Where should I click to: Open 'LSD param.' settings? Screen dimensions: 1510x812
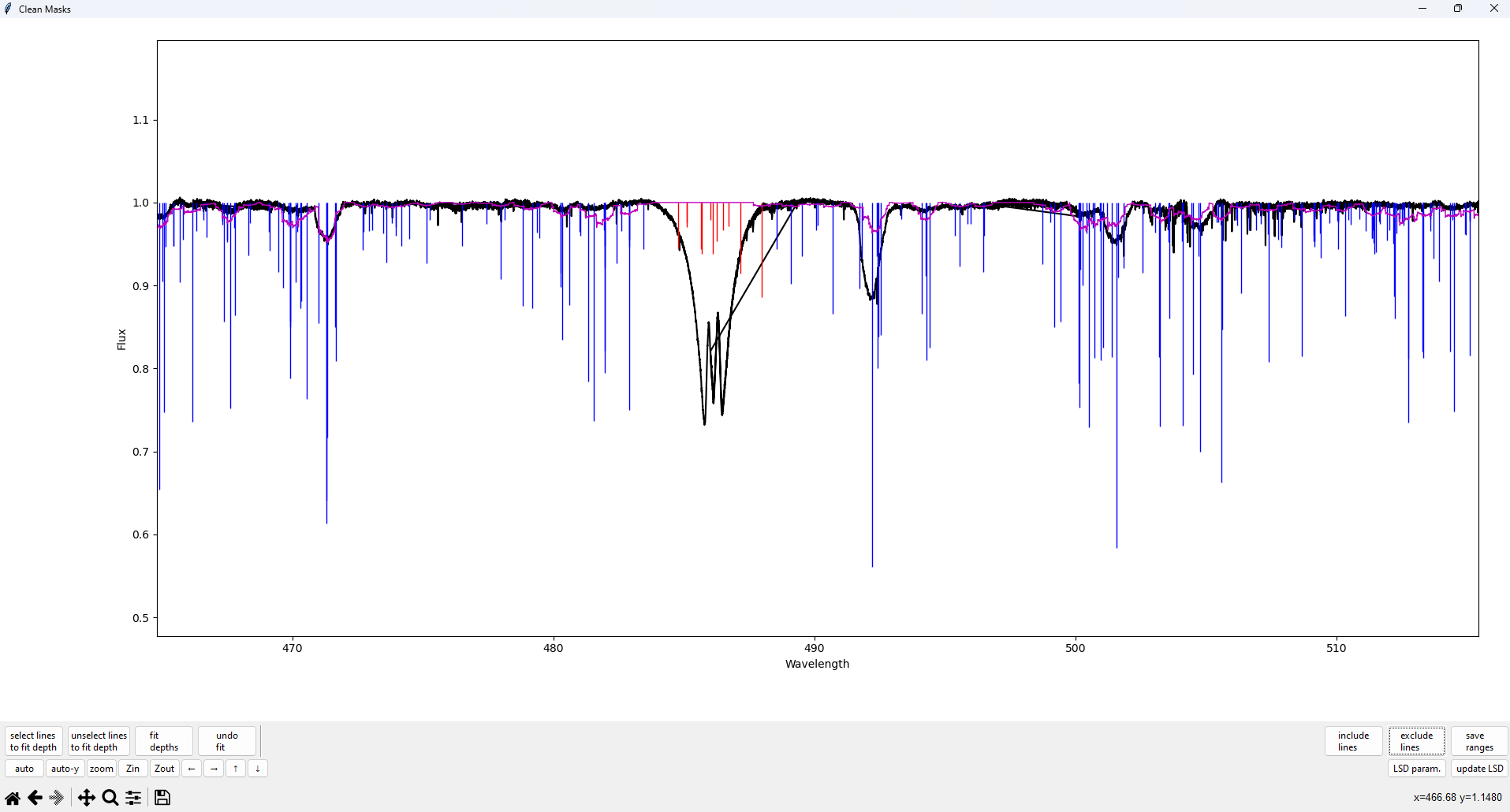click(1417, 769)
